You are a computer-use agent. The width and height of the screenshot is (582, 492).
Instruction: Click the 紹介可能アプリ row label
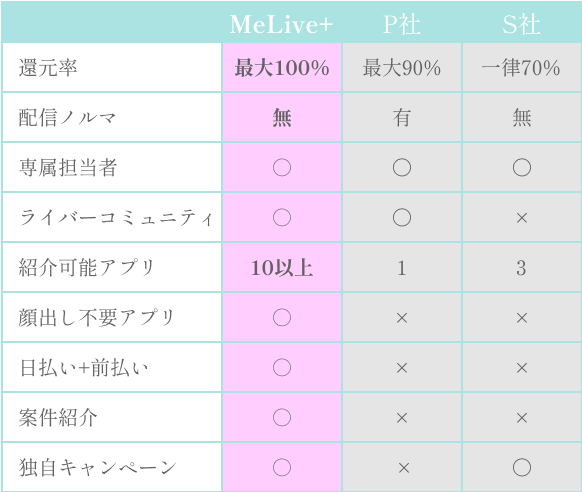coord(87,268)
